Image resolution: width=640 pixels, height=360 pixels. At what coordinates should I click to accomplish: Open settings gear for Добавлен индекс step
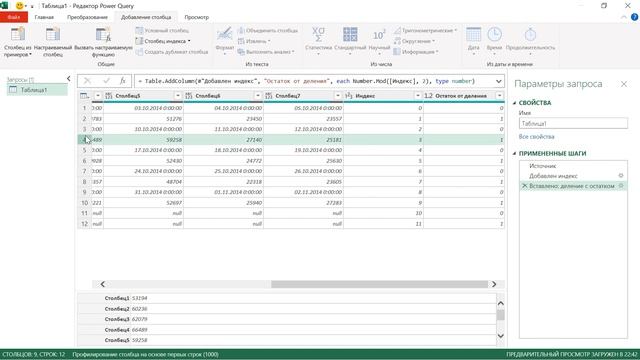point(621,176)
